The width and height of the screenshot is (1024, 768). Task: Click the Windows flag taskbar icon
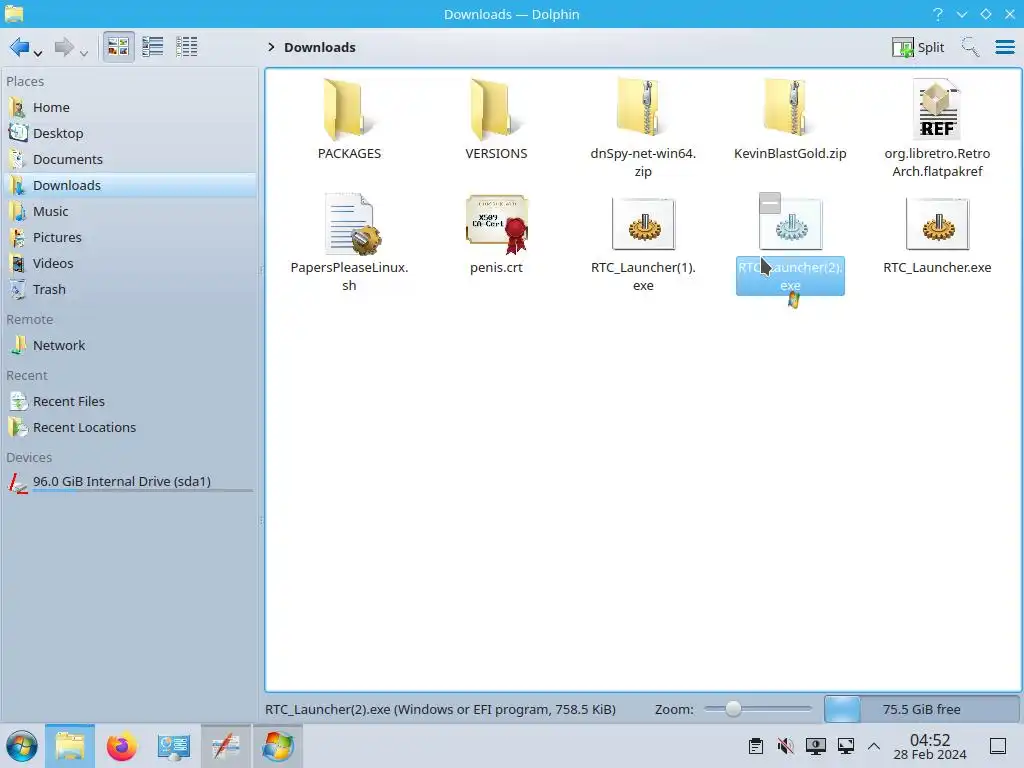pos(278,746)
